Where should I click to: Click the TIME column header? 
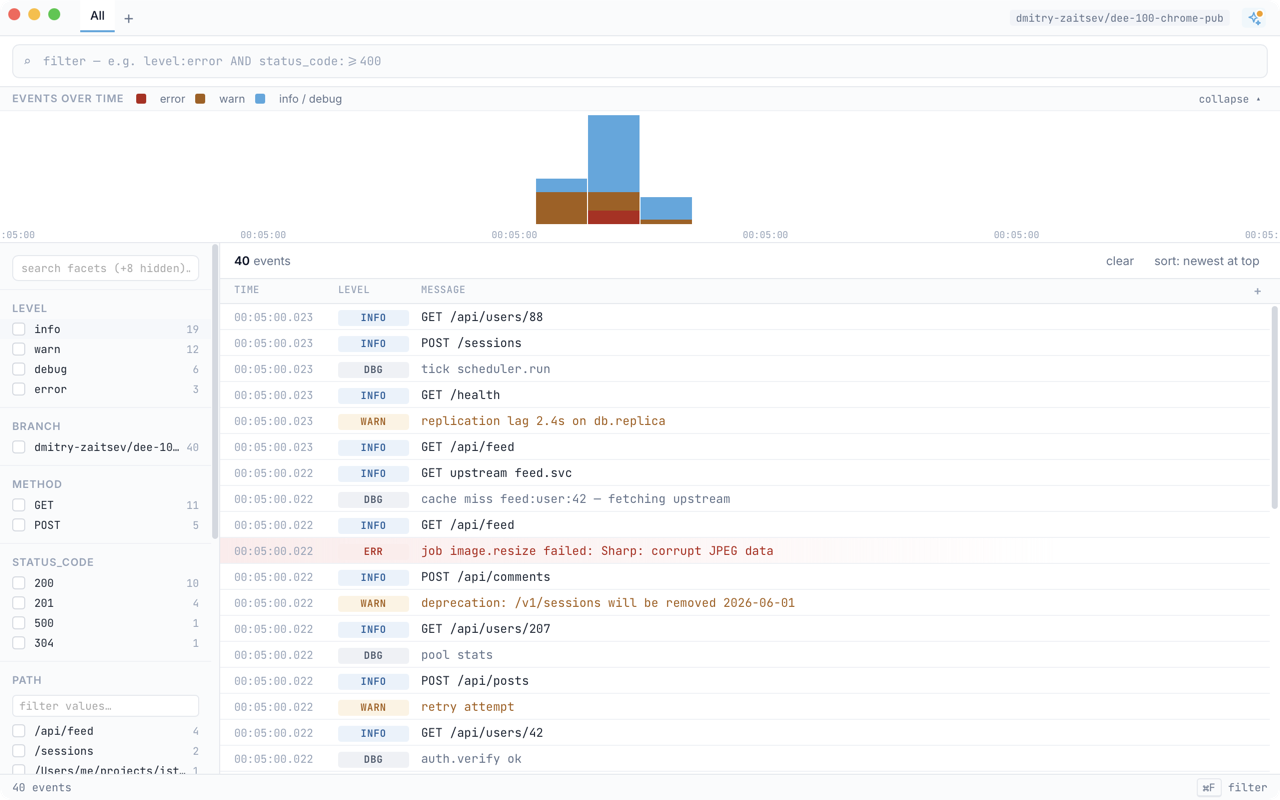[x=247, y=290]
